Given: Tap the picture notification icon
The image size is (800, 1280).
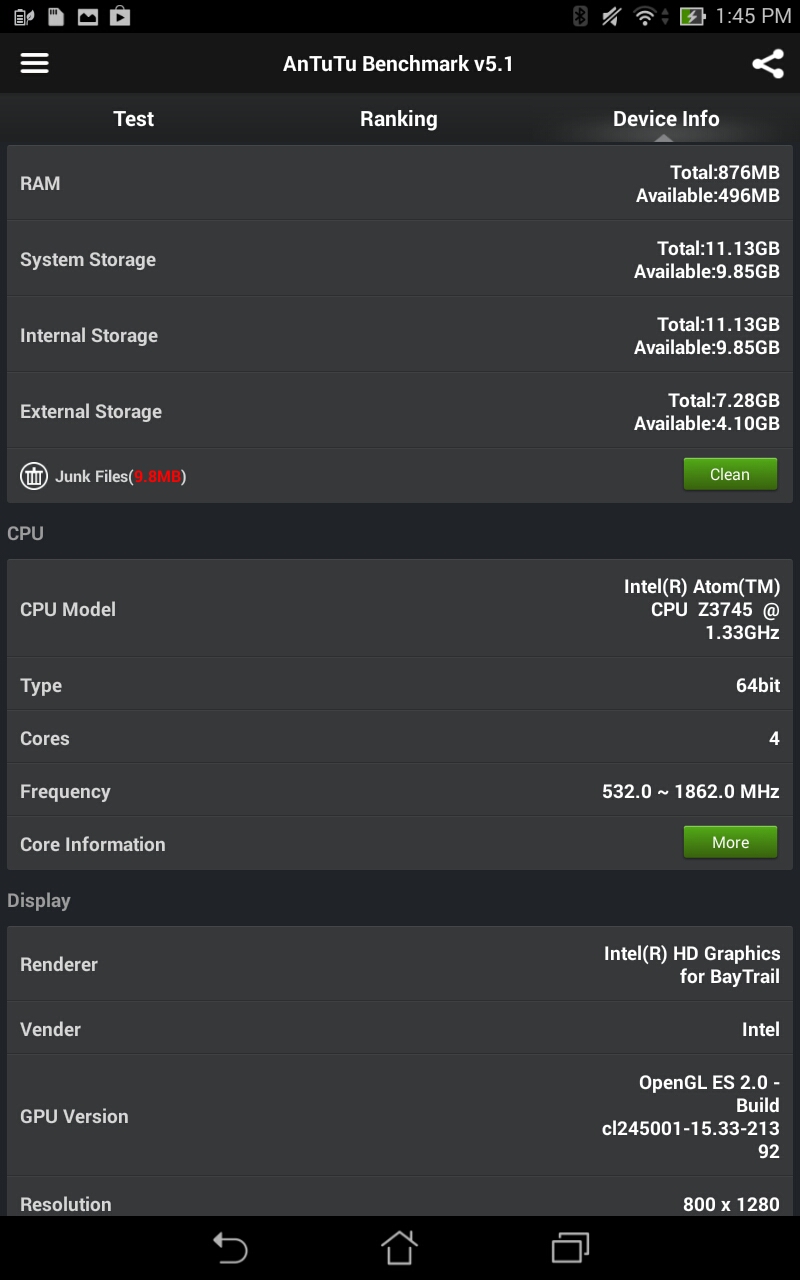Looking at the screenshot, I should [88, 16].
